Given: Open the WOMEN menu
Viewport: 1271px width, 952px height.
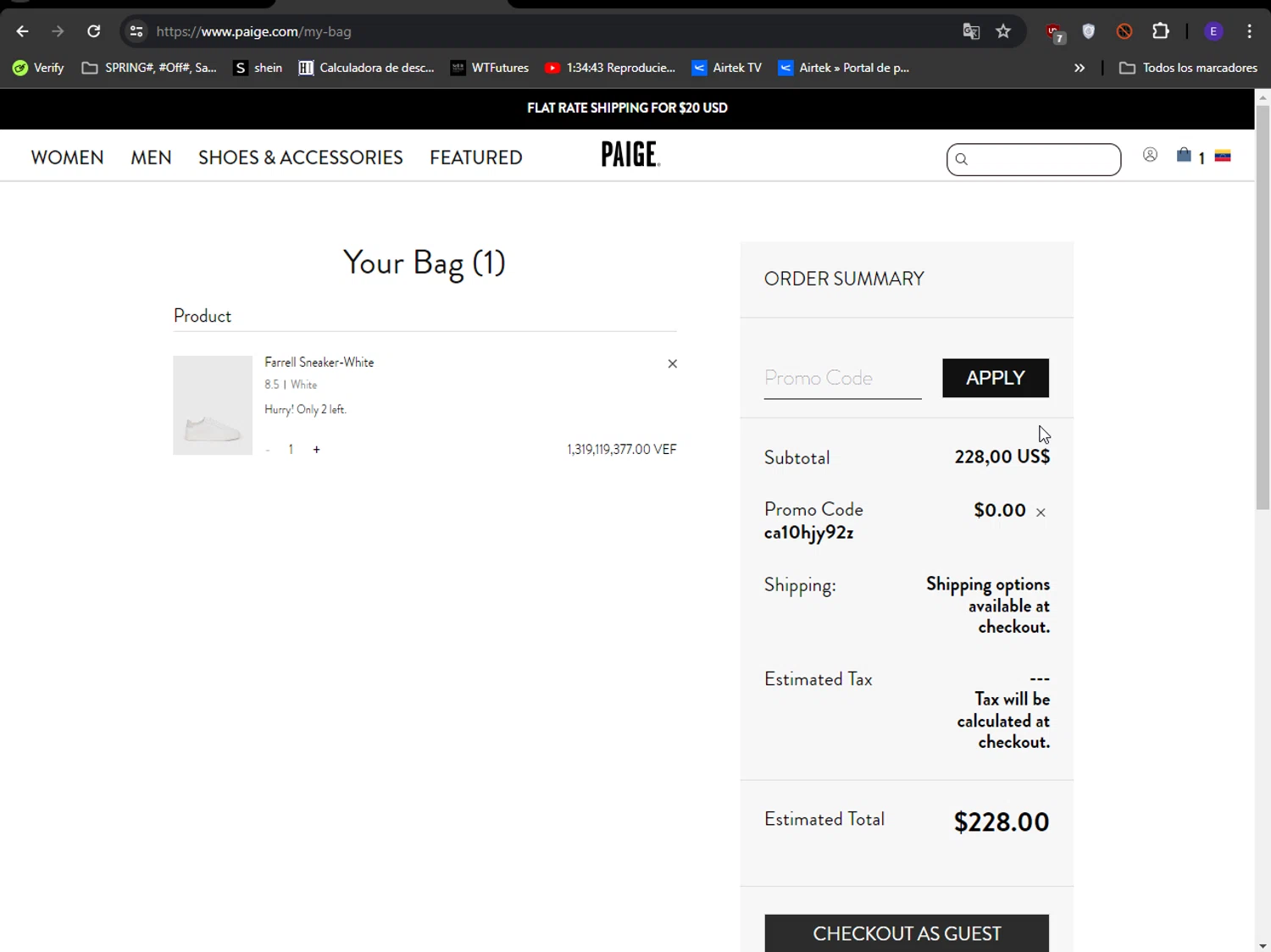Looking at the screenshot, I should [x=67, y=158].
